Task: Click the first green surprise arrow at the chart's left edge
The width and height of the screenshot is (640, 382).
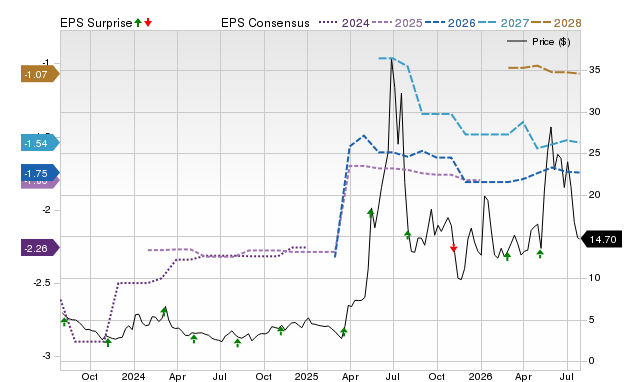Action: tap(64, 322)
